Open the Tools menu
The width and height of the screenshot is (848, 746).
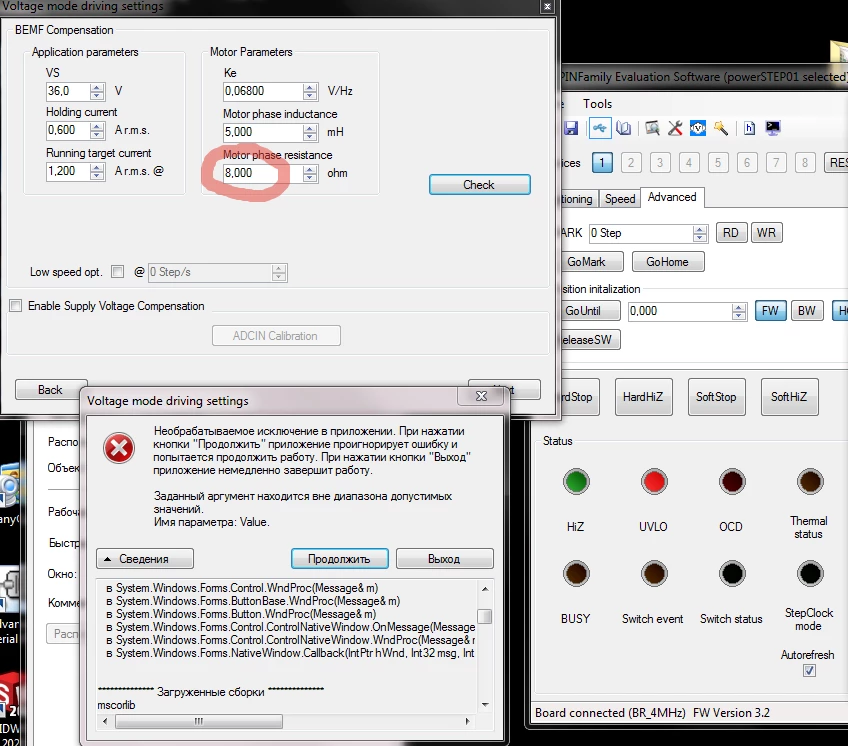[x=597, y=104]
